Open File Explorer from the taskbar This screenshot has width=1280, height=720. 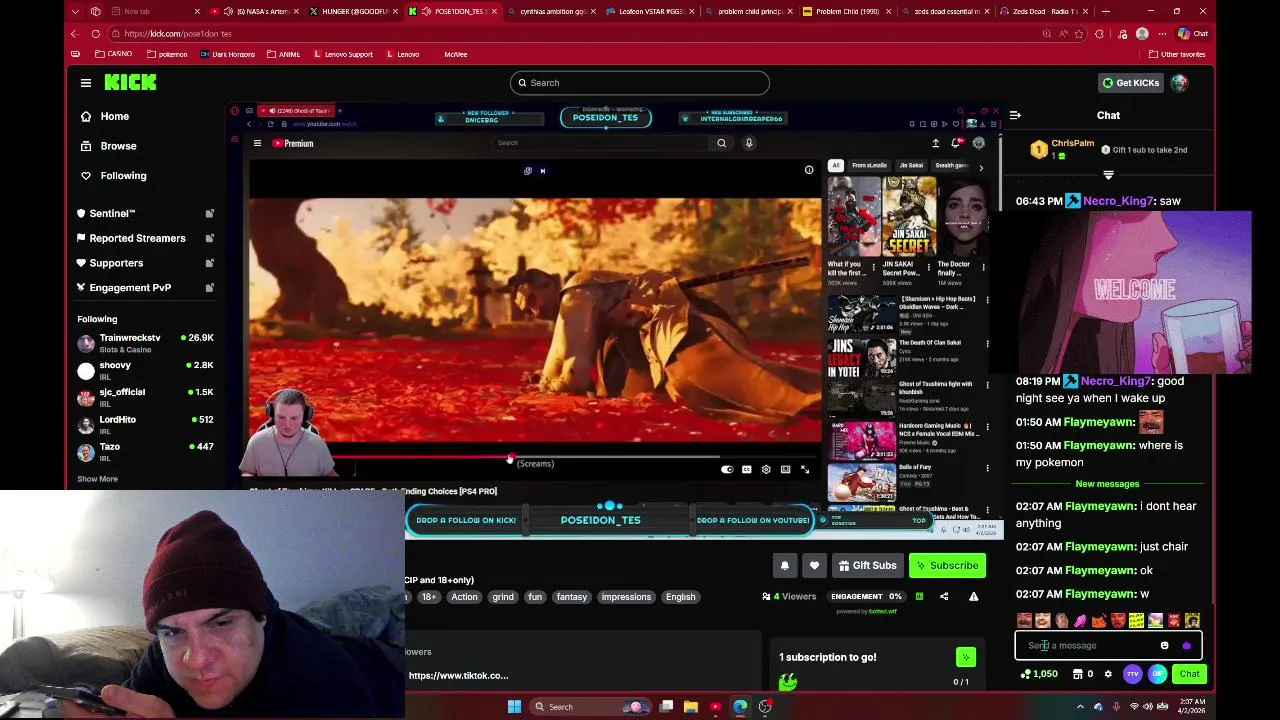pos(690,707)
